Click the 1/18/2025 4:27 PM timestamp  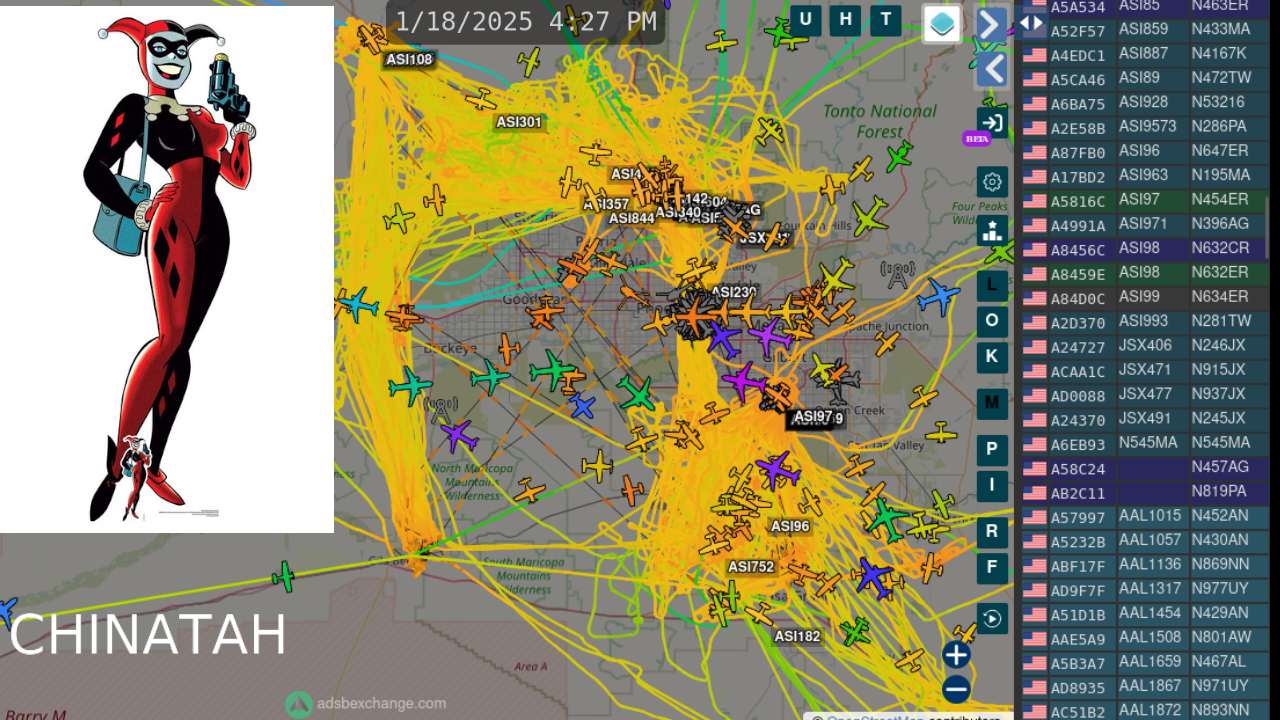coord(526,22)
